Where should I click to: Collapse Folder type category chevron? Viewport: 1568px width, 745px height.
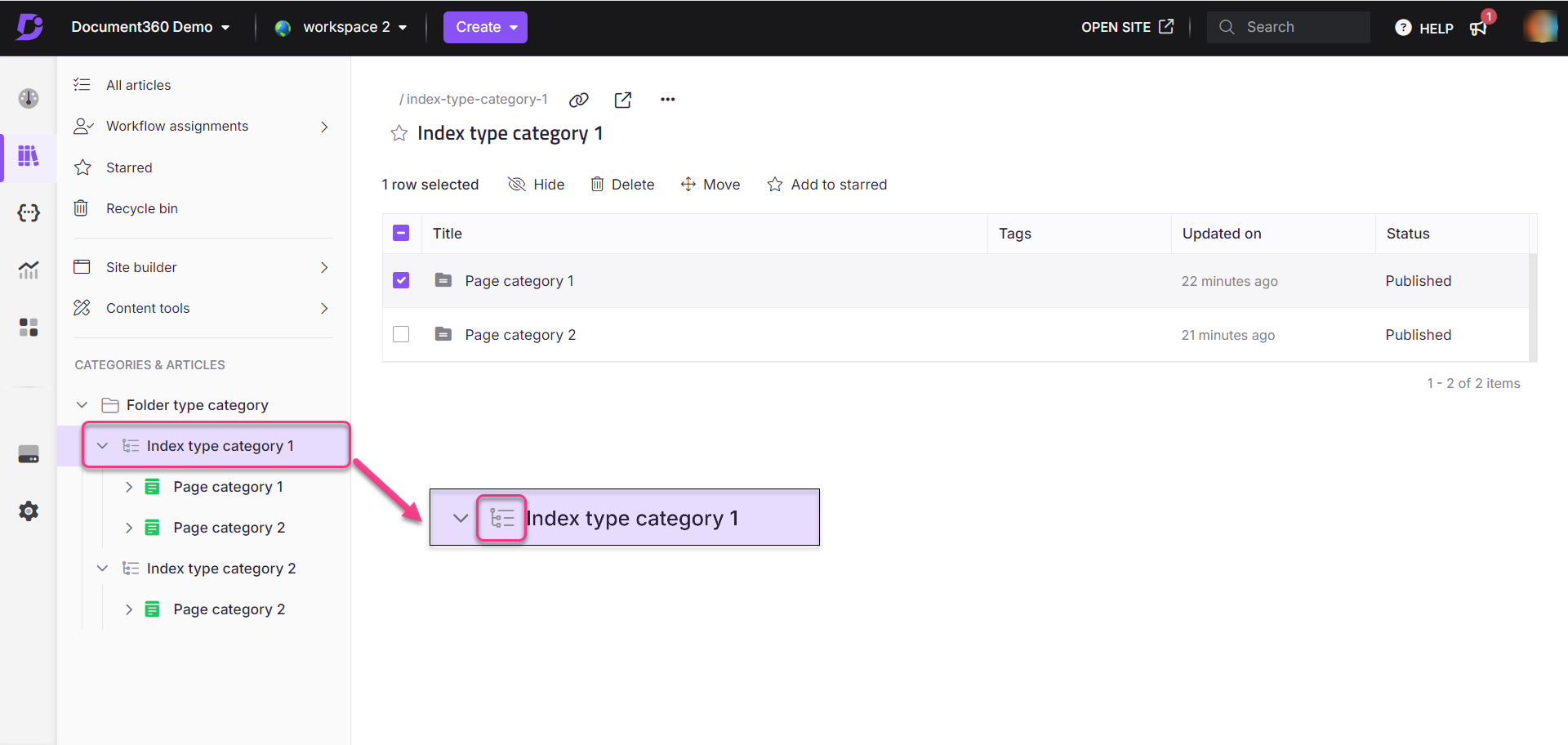82,405
